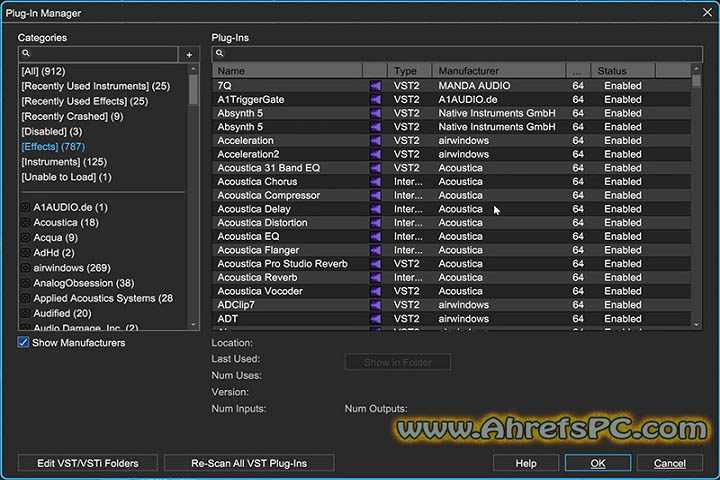The height and width of the screenshot is (480, 720).
Task: Click Re-Scan All VST Plug-Ins
Action: pyautogui.click(x=249, y=463)
